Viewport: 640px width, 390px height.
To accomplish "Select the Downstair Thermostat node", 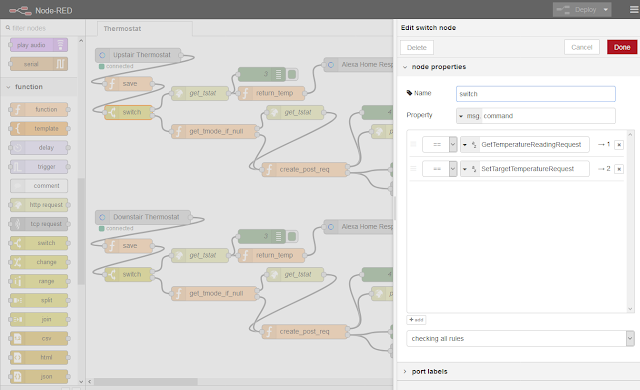I will [143, 217].
